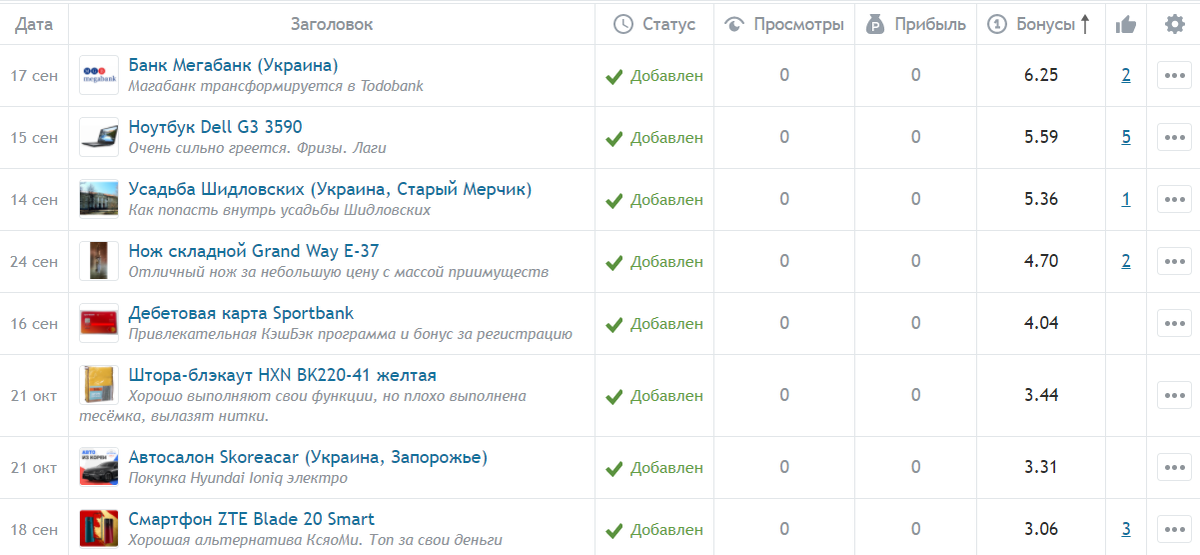
Task: Click bonus value 5.59
Action: tap(1041, 138)
